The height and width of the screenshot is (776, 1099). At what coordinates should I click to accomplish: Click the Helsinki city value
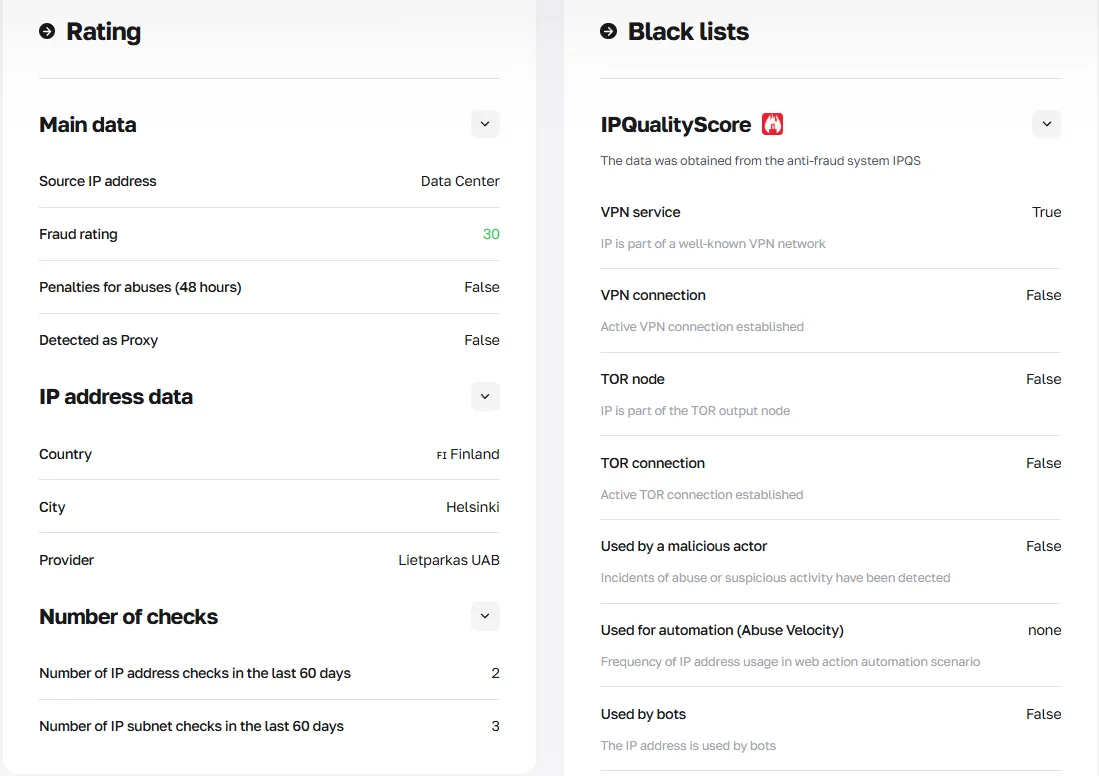tap(472, 507)
